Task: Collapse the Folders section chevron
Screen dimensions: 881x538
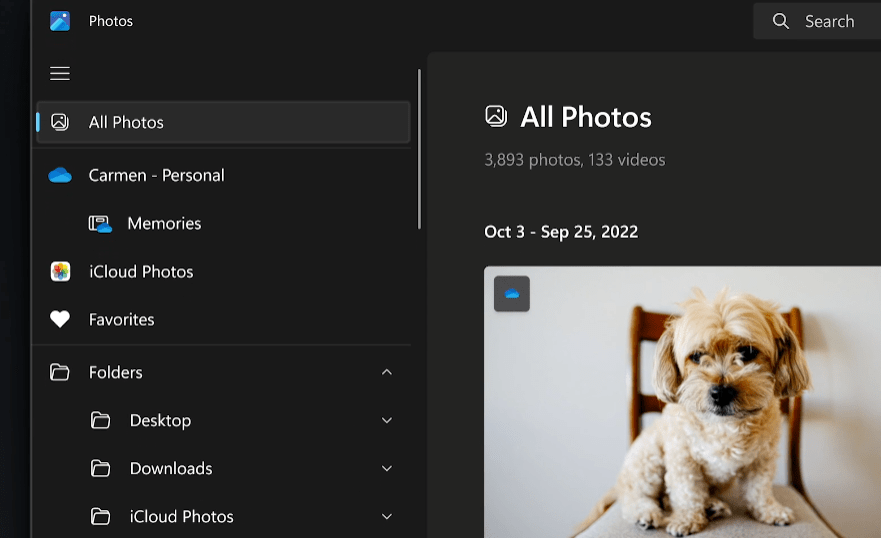Action: point(387,372)
